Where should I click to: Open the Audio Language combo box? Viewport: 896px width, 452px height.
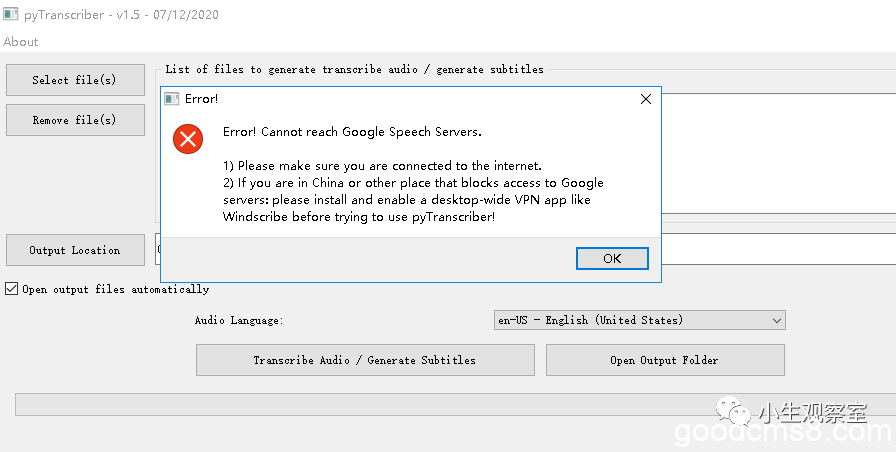(639, 320)
